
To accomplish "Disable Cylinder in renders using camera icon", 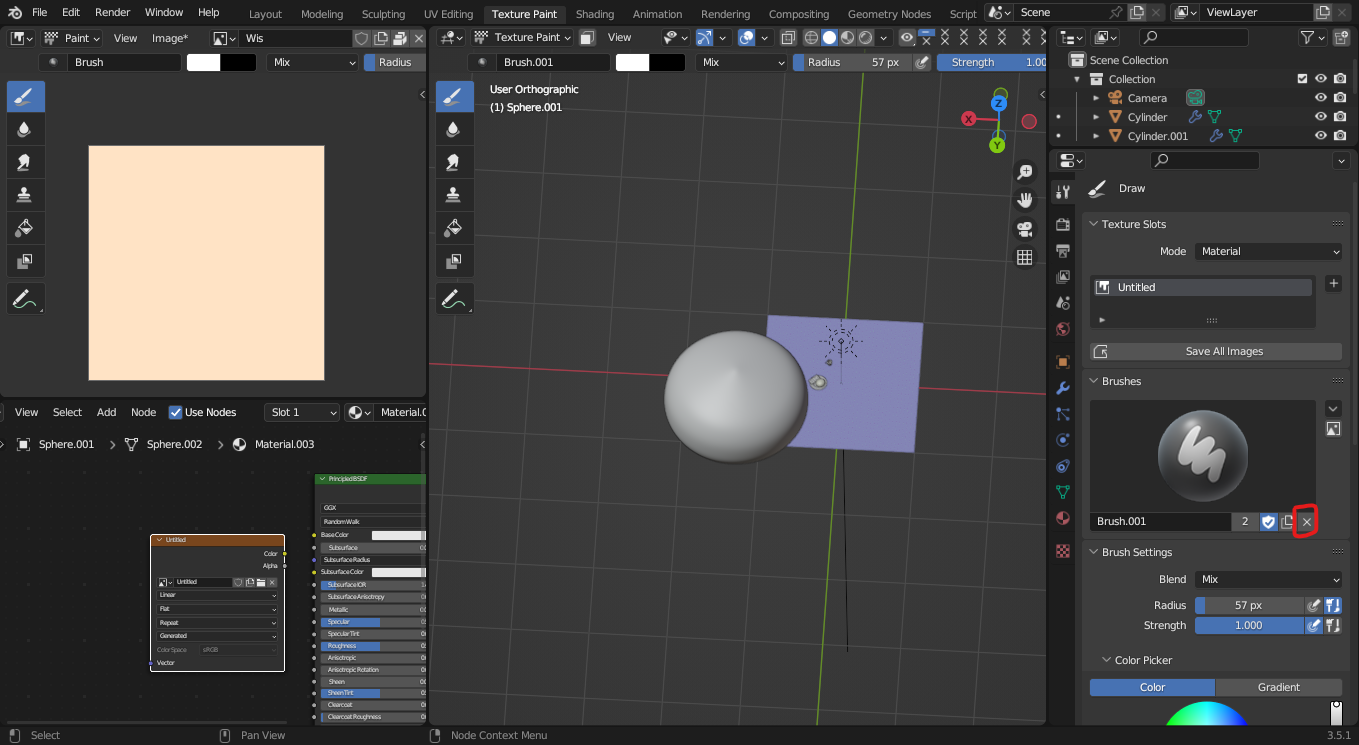I will (x=1340, y=117).
